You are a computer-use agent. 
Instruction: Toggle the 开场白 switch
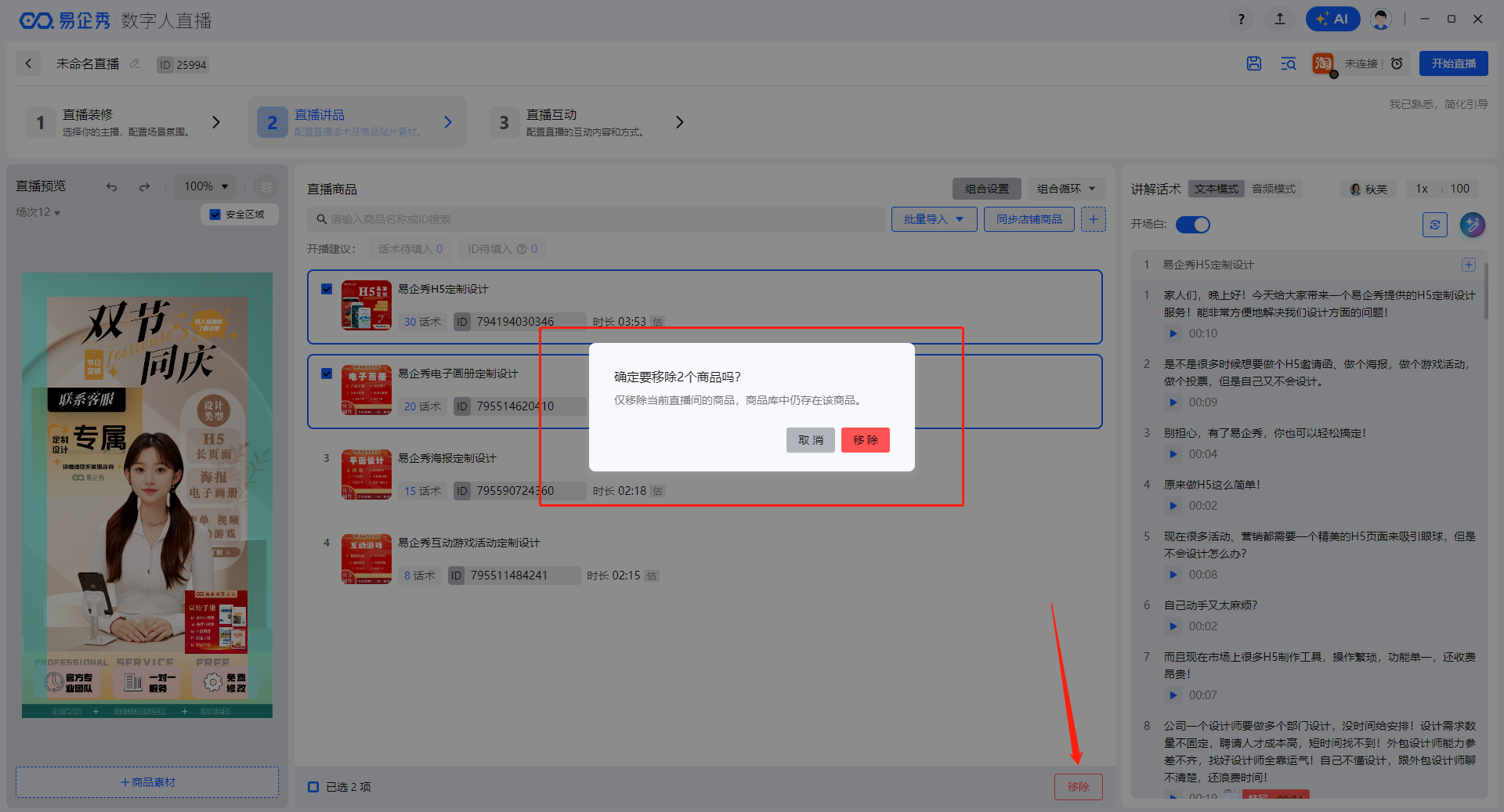[1193, 225]
